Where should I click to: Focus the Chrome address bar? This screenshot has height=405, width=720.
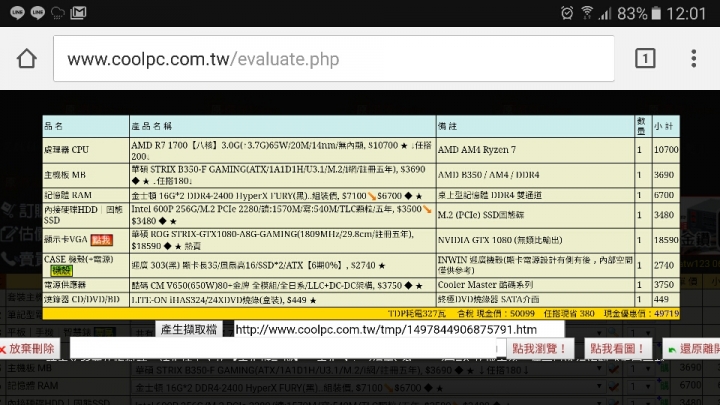pos(334,58)
